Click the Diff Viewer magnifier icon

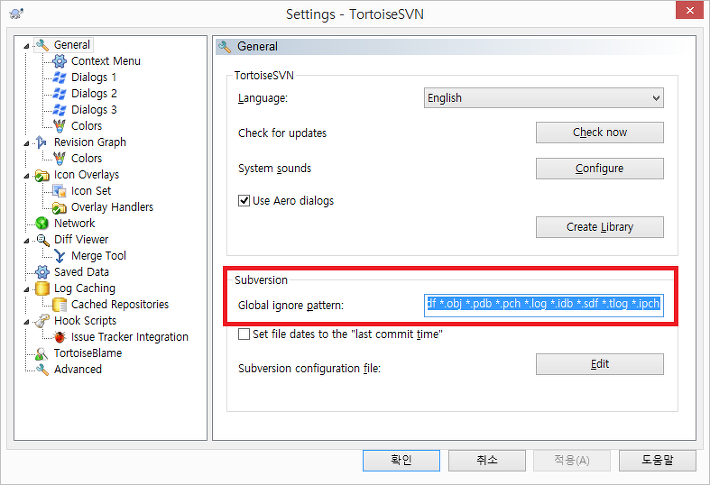[43, 240]
